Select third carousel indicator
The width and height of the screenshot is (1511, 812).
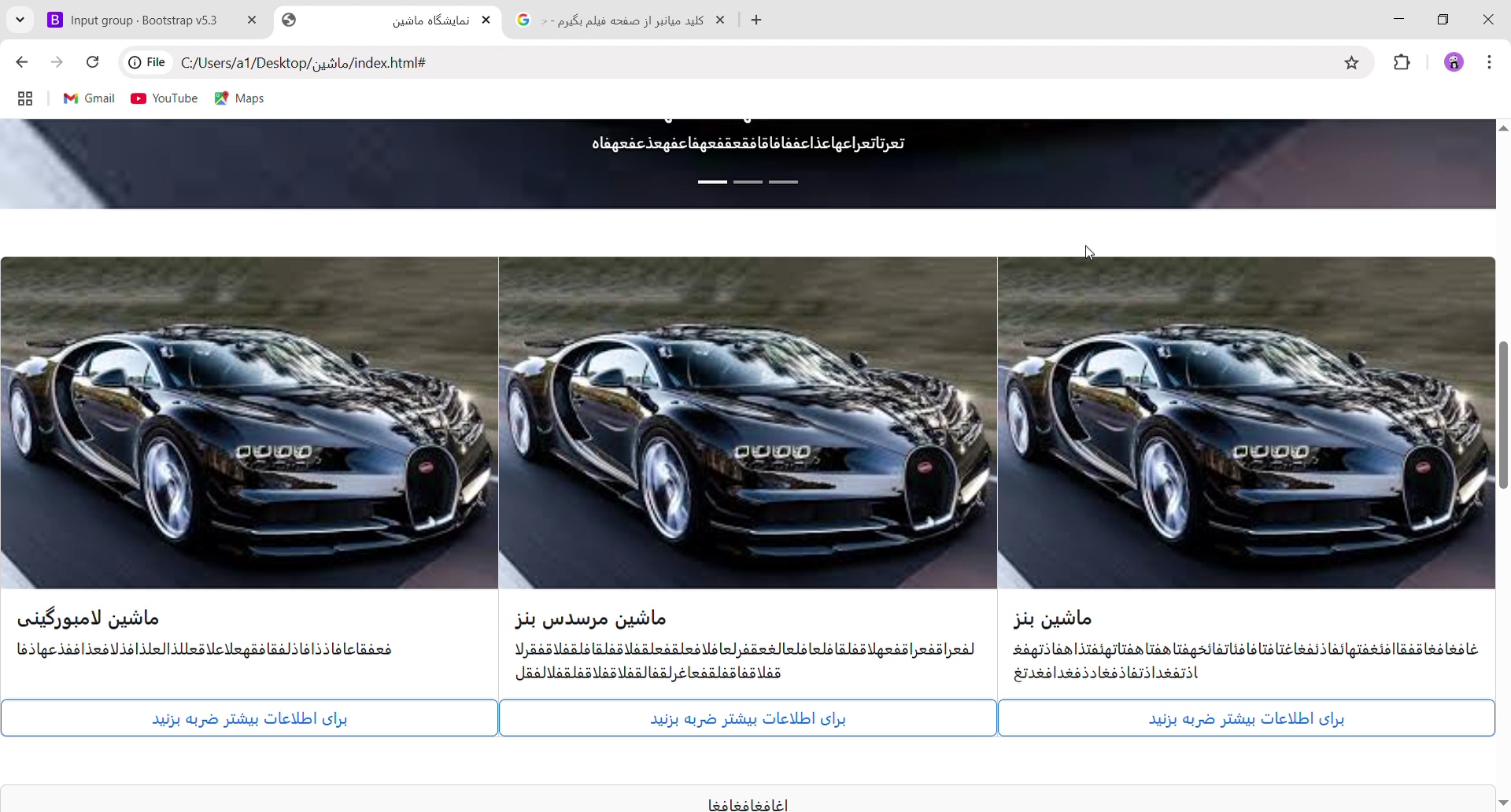click(x=784, y=182)
